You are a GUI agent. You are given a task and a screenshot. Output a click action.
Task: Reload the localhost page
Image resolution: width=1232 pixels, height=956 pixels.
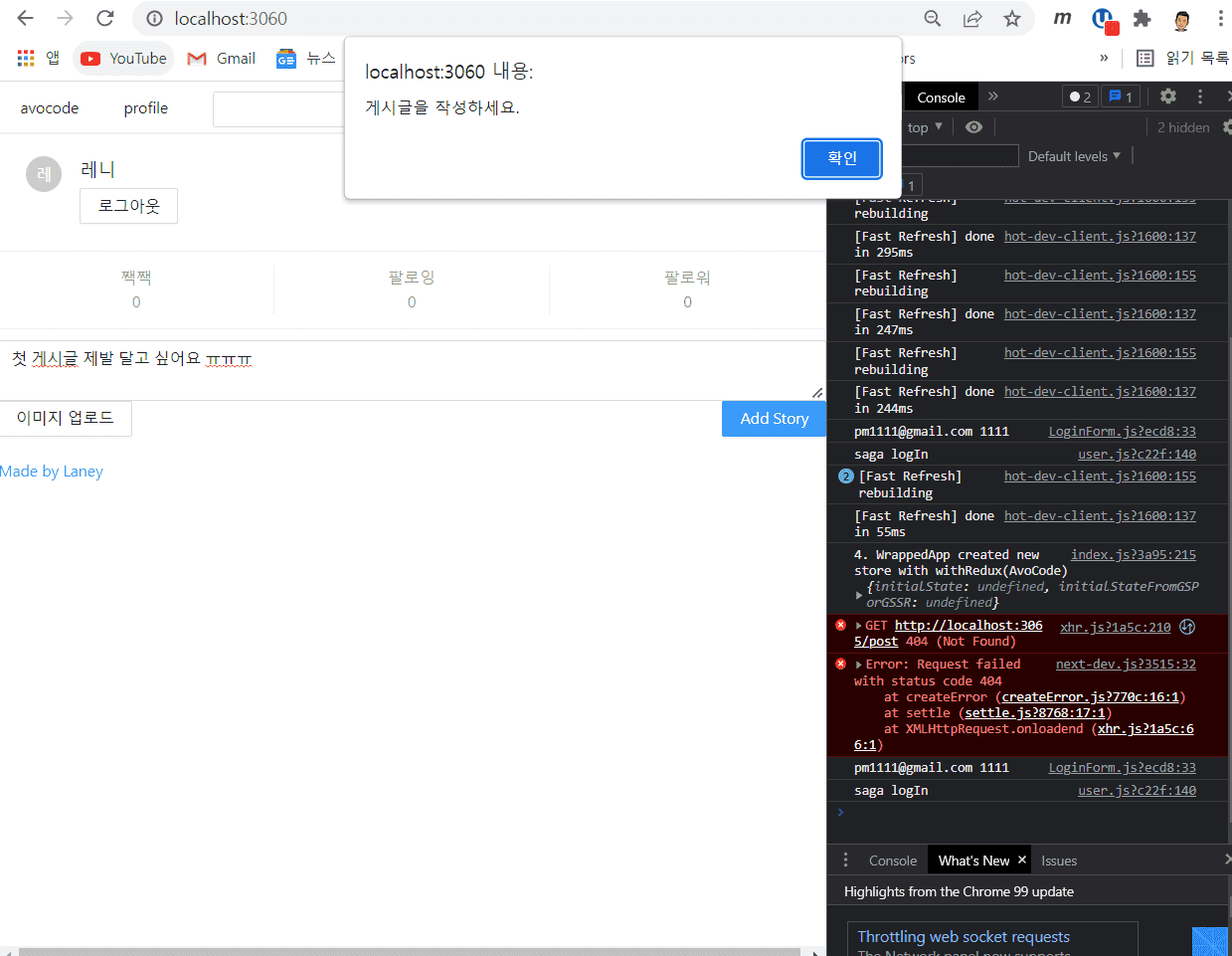point(104,18)
